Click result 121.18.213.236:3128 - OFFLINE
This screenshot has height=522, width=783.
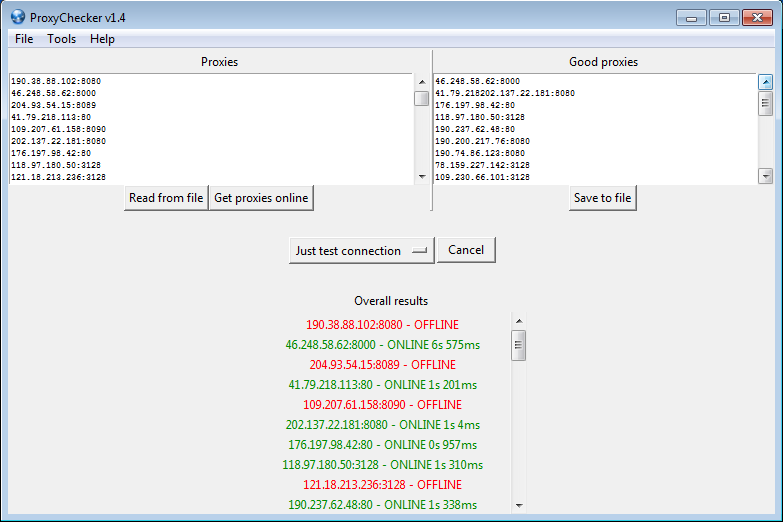382,485
